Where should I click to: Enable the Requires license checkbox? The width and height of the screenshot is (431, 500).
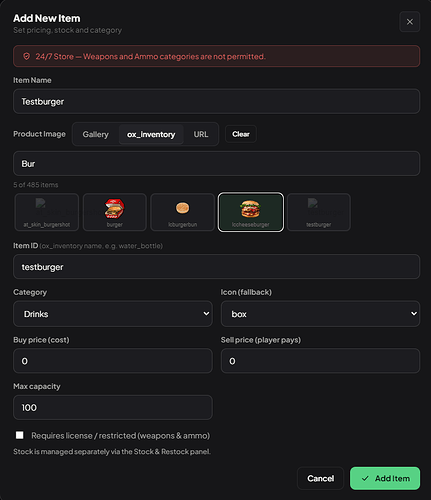point(20,435)
